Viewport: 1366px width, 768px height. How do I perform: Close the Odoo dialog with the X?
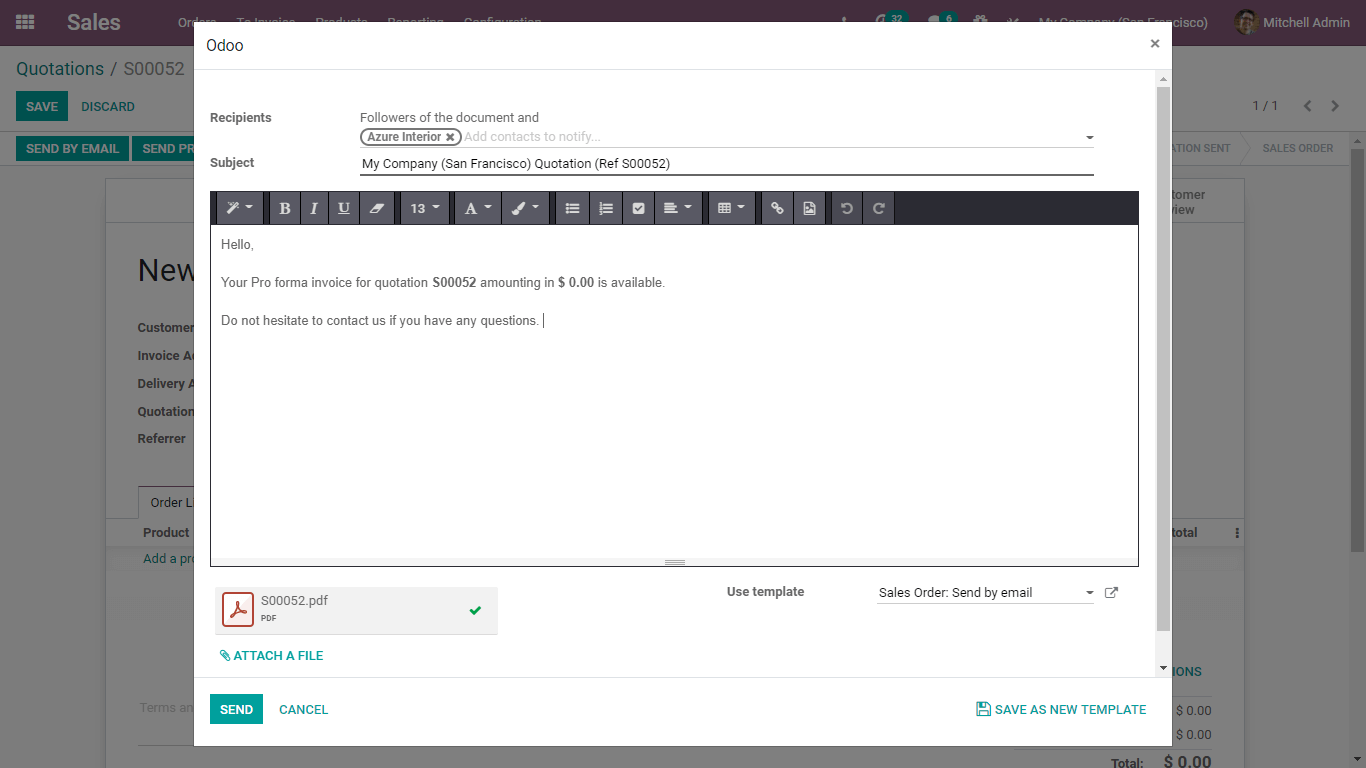coord(1155,44)
